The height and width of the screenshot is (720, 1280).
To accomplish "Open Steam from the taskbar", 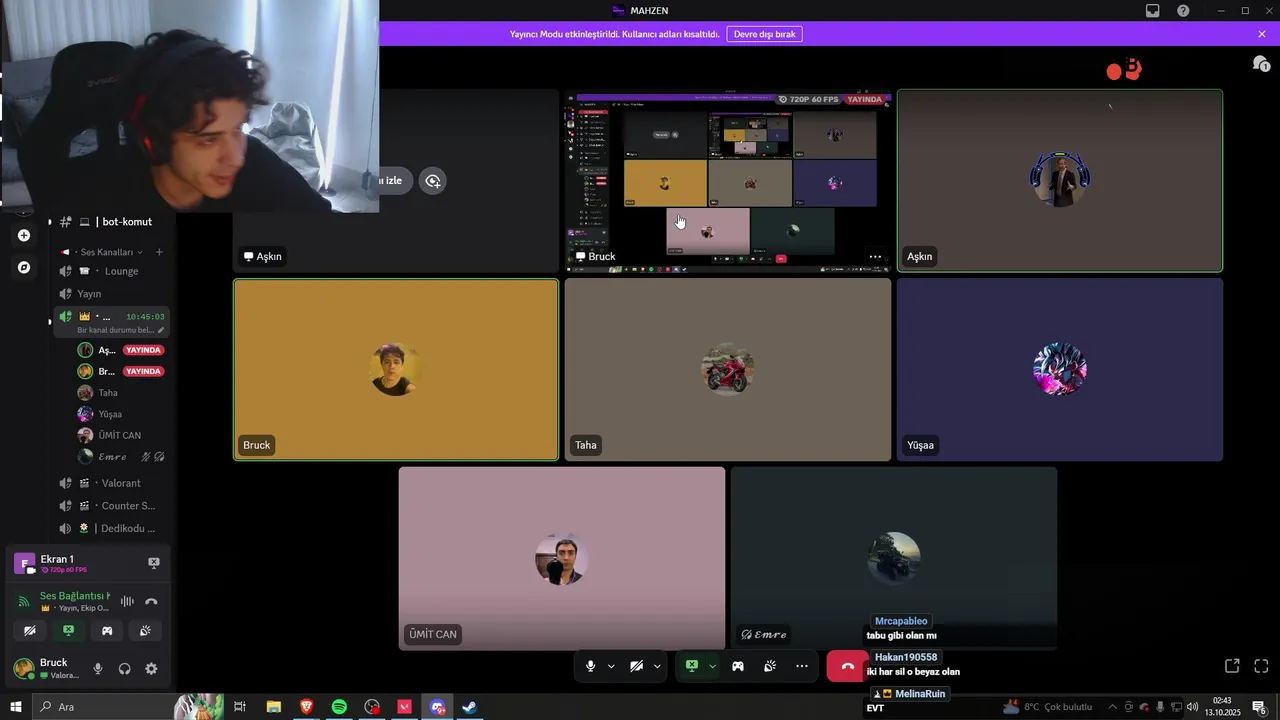I will point(469,707).
